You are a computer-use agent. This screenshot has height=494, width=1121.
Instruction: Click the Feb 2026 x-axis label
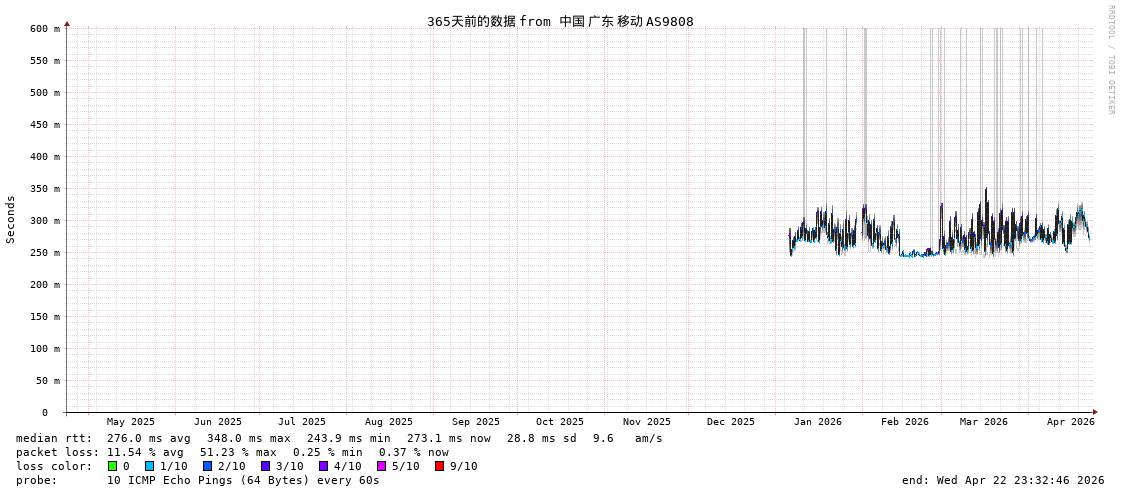904,422
